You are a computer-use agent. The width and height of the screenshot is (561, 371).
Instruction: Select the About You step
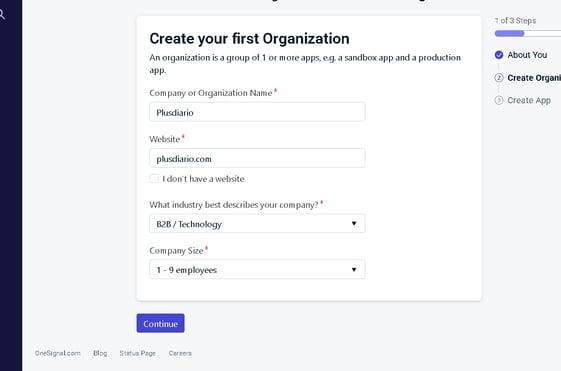(x=527, y=55)
